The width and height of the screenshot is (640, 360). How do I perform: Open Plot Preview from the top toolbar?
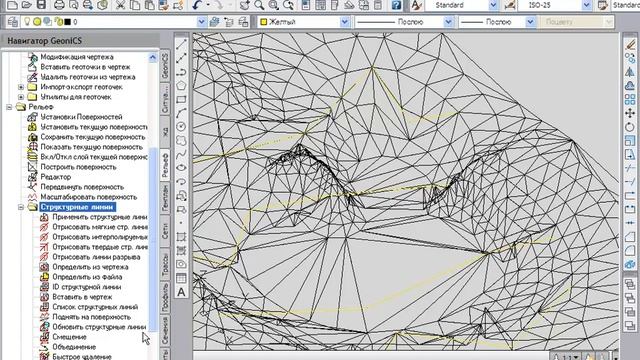coord(73,5)
